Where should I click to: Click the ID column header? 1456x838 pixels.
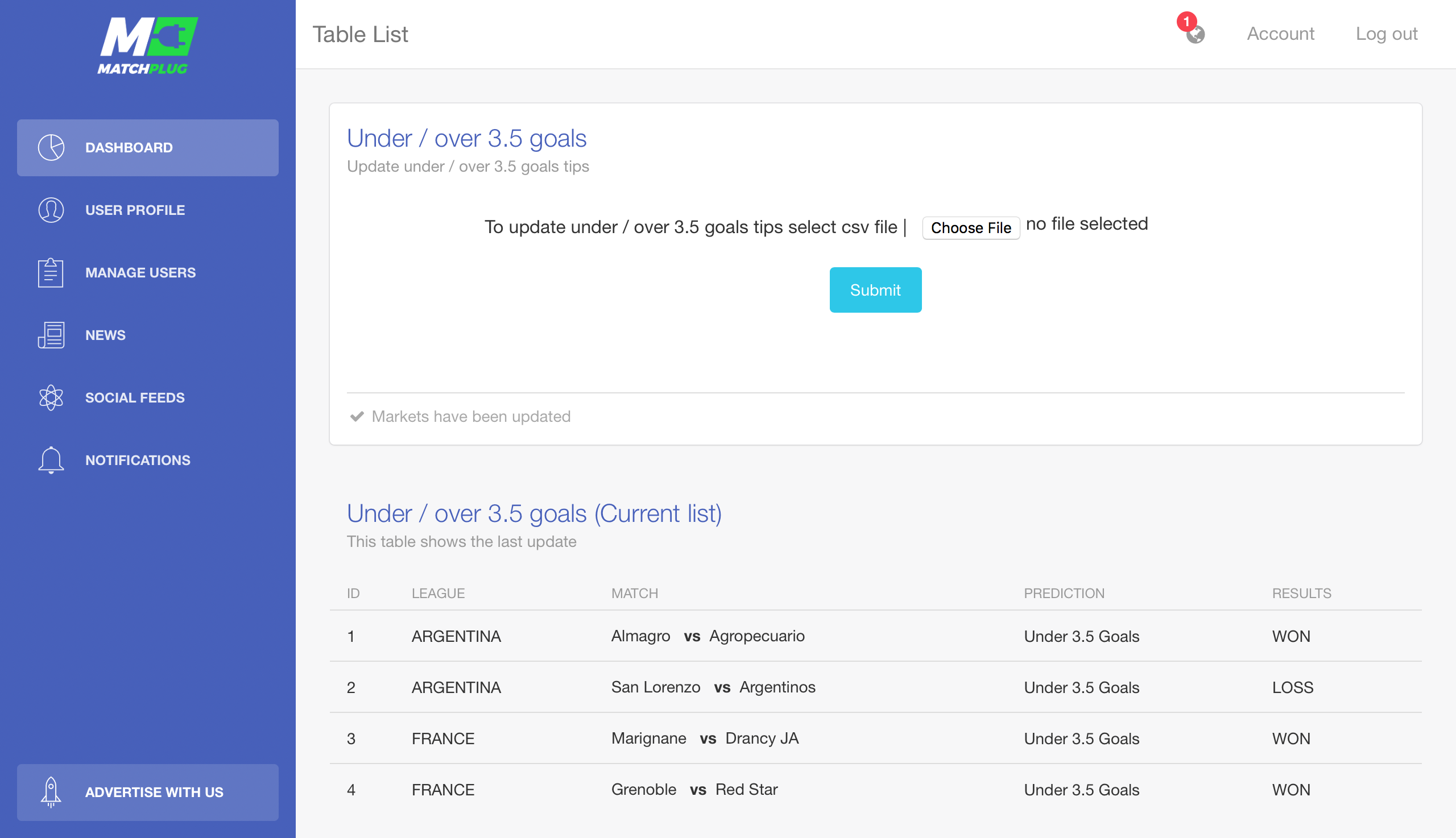coord(354,594)
